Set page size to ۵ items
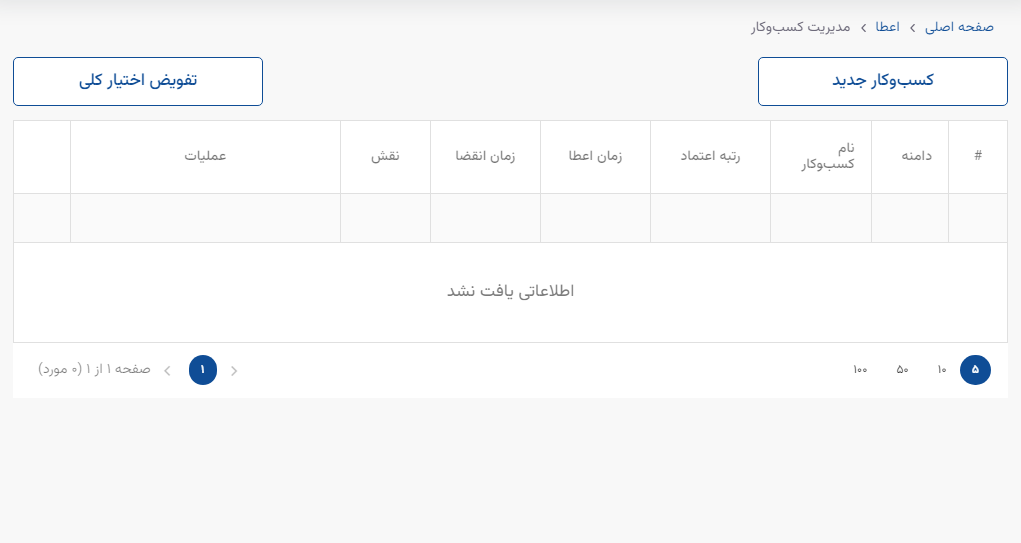The height and width of the screenshot is (543, 1021). tap(975, 370)
